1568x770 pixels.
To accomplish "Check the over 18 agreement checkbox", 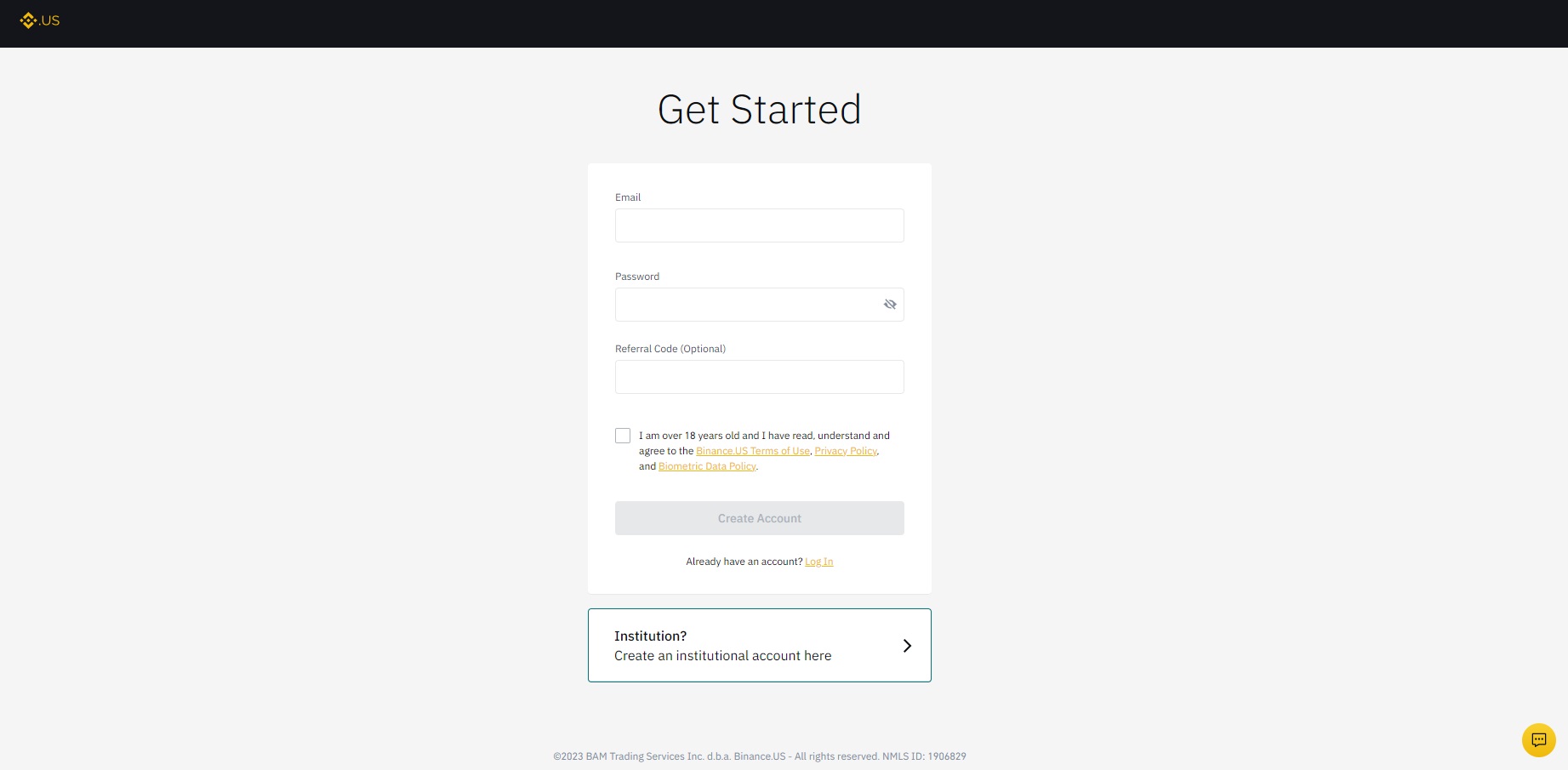I will click(x=623, y=436).
